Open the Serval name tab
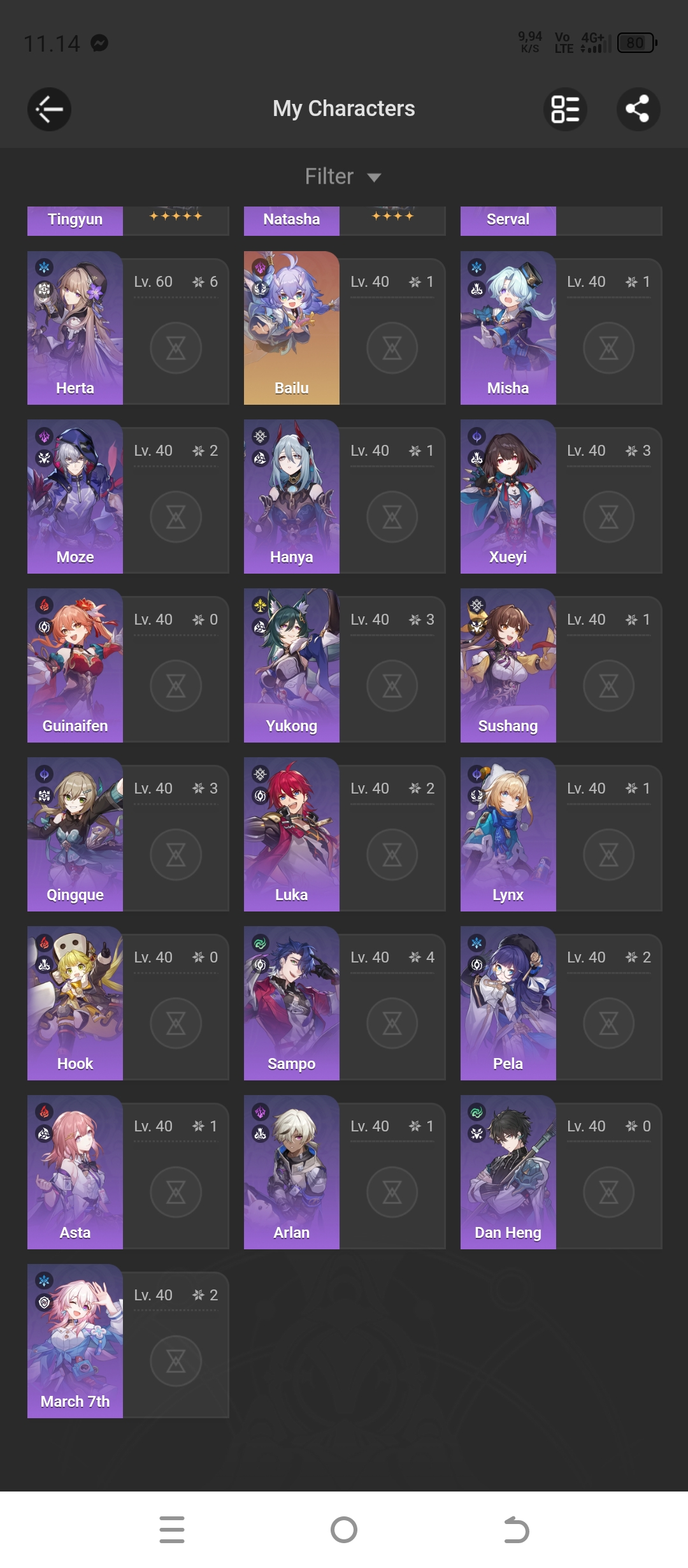Image resolution: width=688 pixels, height=1568 pixels. click(x=508, y=220)
